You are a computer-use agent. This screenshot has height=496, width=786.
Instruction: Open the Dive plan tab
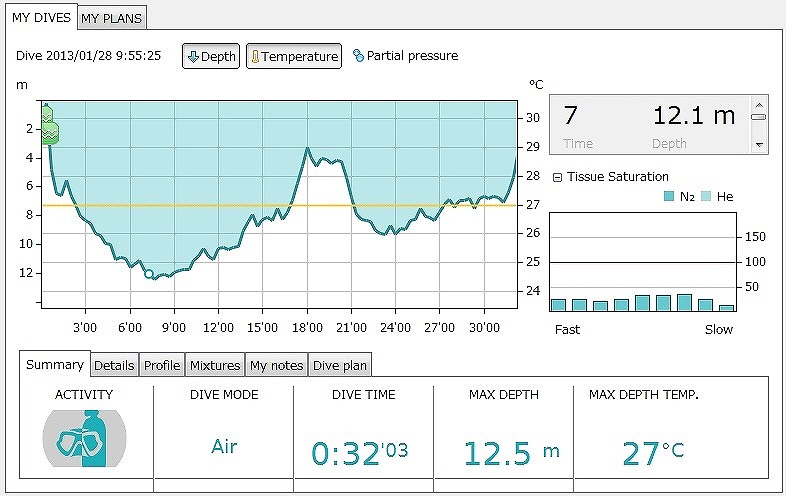[340, 365]
